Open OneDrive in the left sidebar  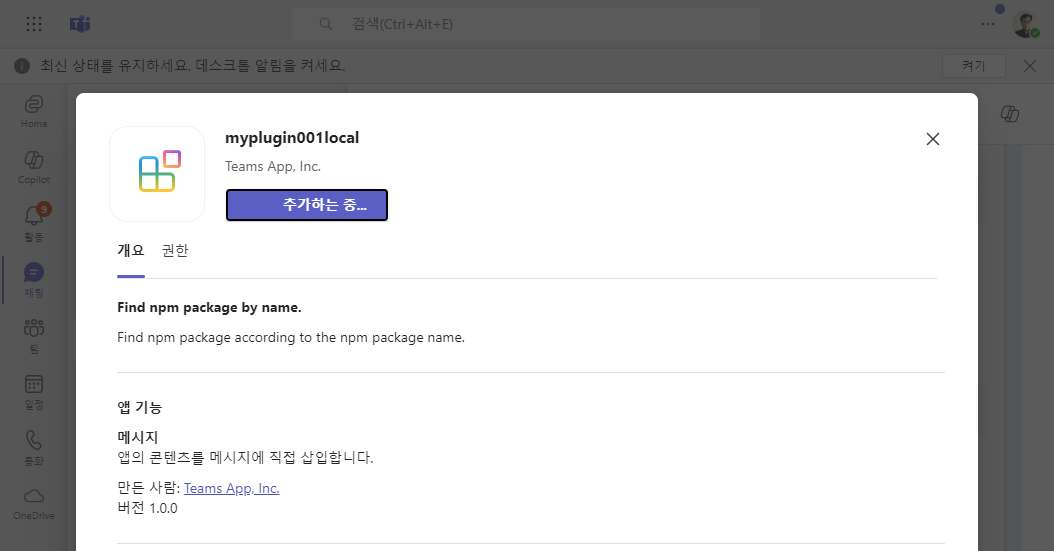(x=34, y=504)
